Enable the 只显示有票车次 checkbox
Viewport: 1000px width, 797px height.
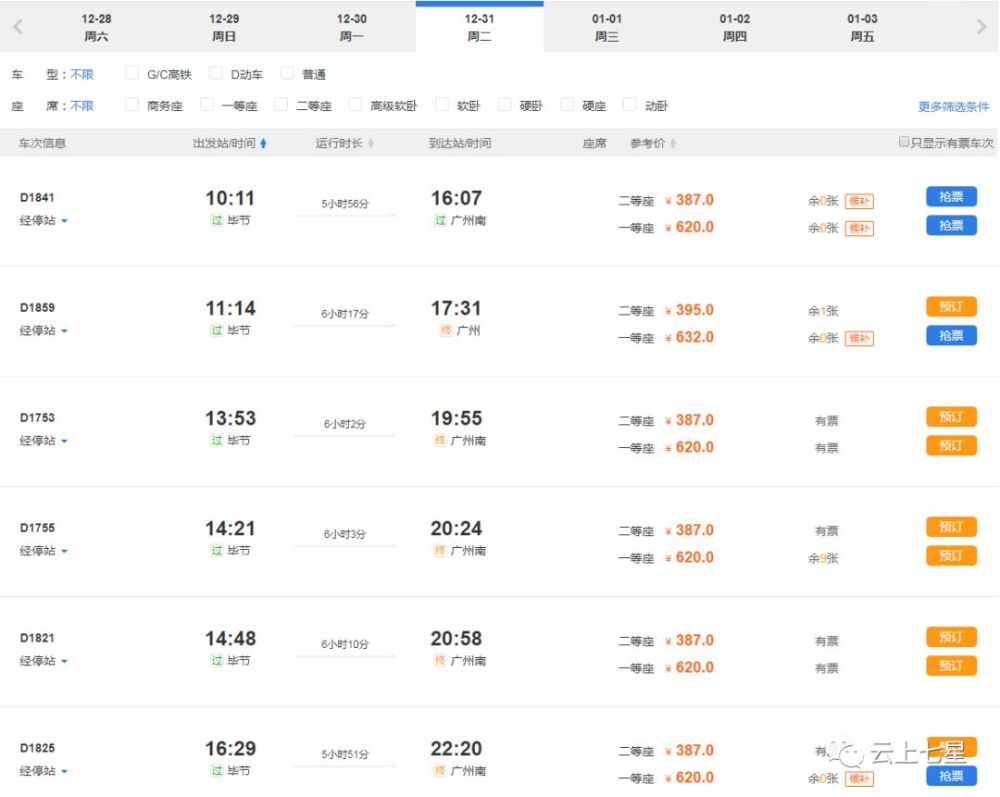(x=904, y=142)
